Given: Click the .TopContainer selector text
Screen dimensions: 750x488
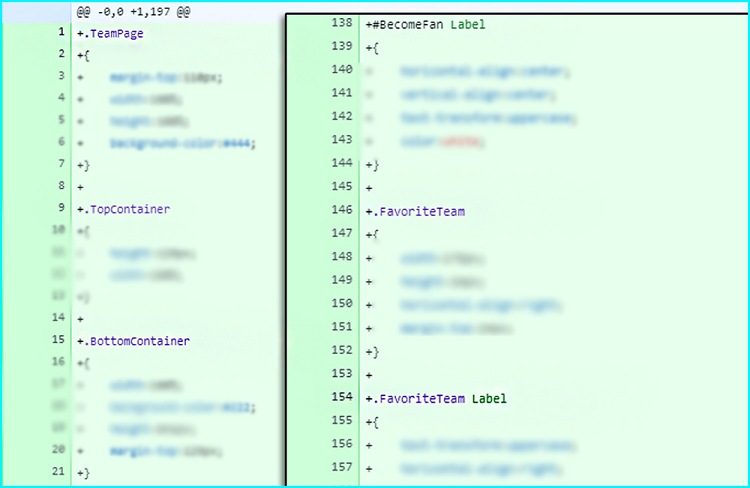Looking at the screenshot, I should pos(123,209).
